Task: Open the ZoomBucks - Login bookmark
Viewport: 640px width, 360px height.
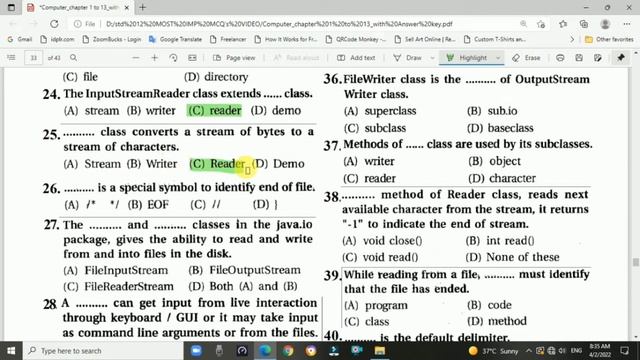Action: click(x=111, y=40)
